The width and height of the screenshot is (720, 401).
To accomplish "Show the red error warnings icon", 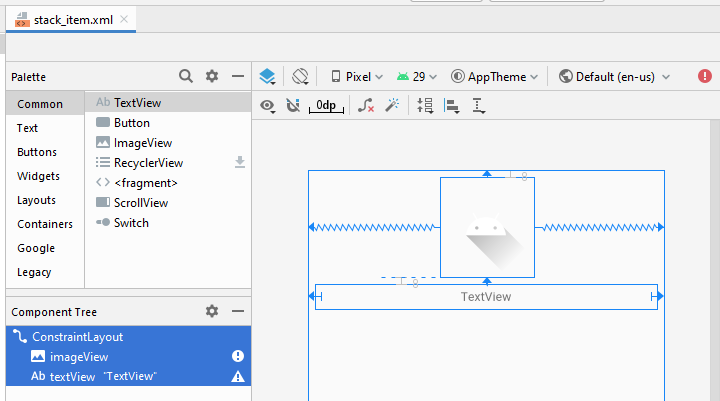I will [704, 76].
